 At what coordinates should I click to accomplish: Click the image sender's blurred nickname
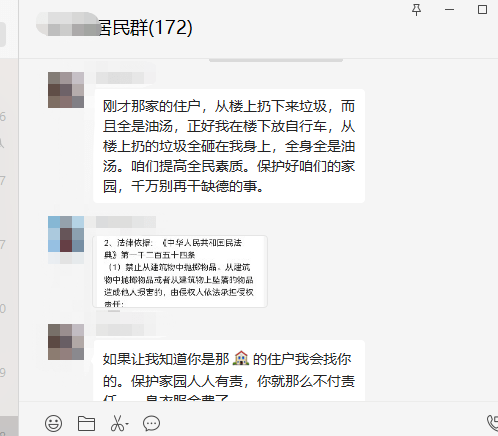pos(126,222)
